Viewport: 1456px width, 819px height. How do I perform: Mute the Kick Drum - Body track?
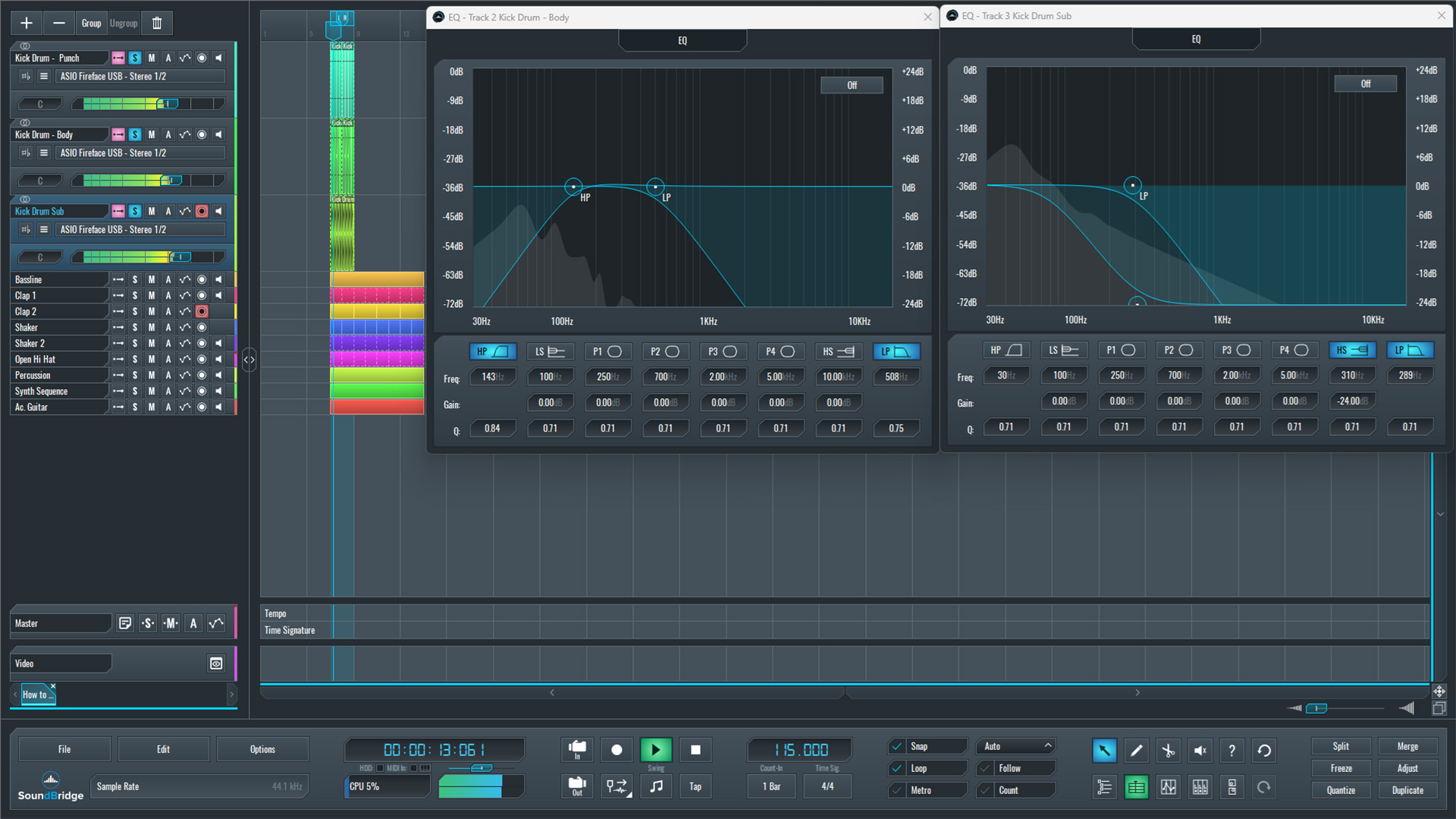tap(152, 135)
